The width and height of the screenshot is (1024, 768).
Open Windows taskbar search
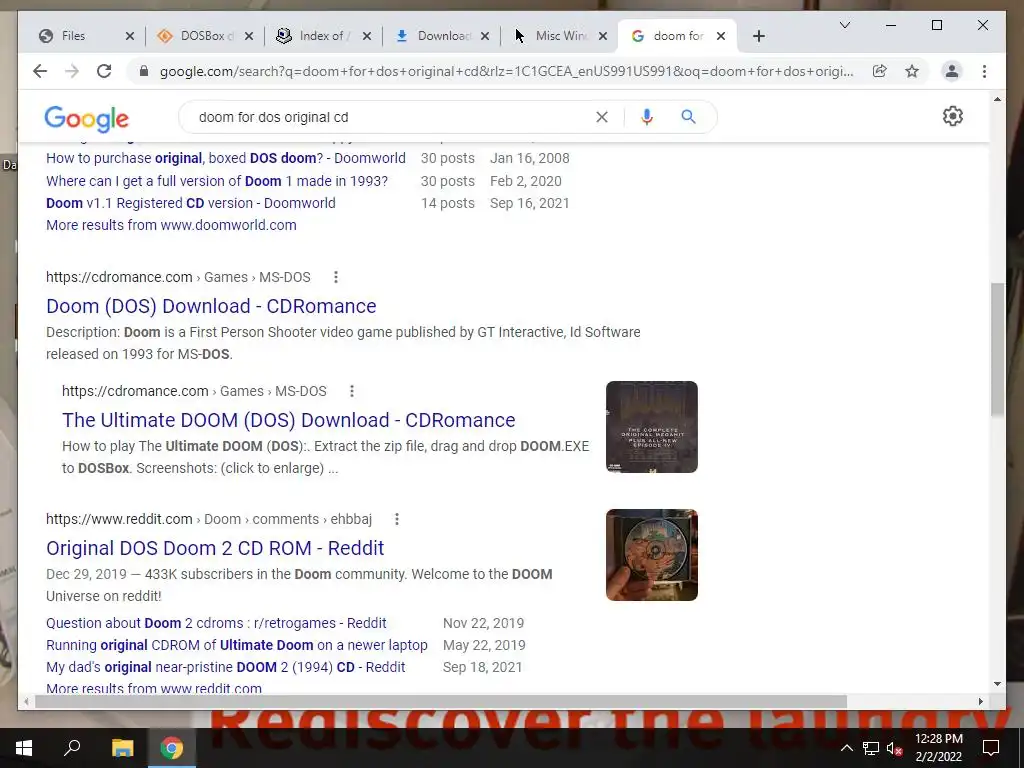tap(72, 748)
